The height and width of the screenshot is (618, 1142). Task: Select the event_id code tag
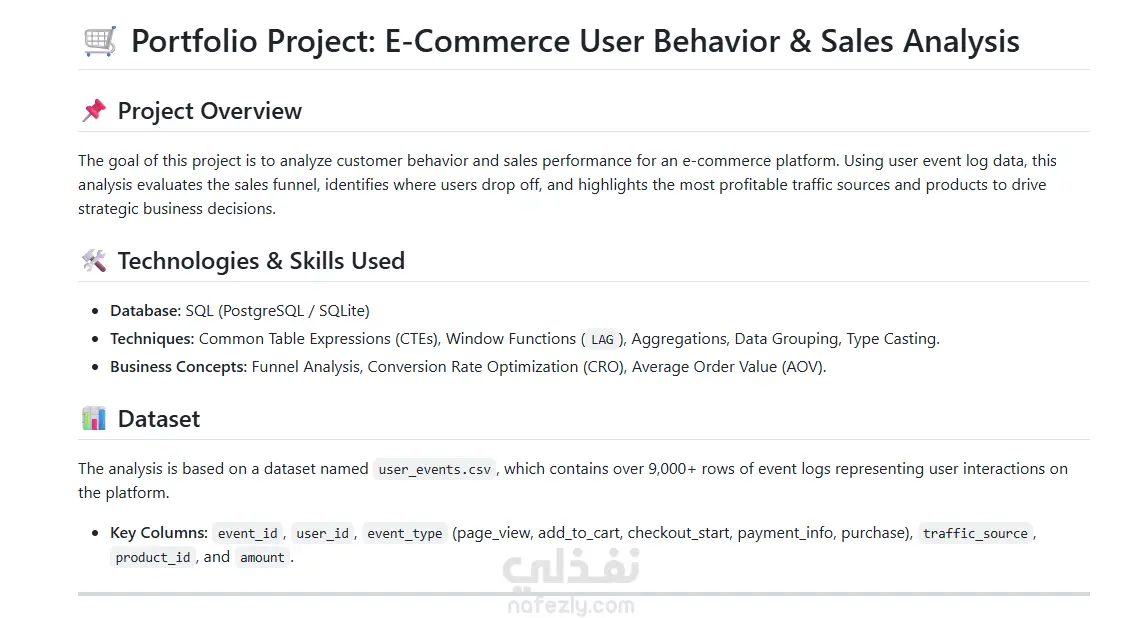[x=248, y=534]
